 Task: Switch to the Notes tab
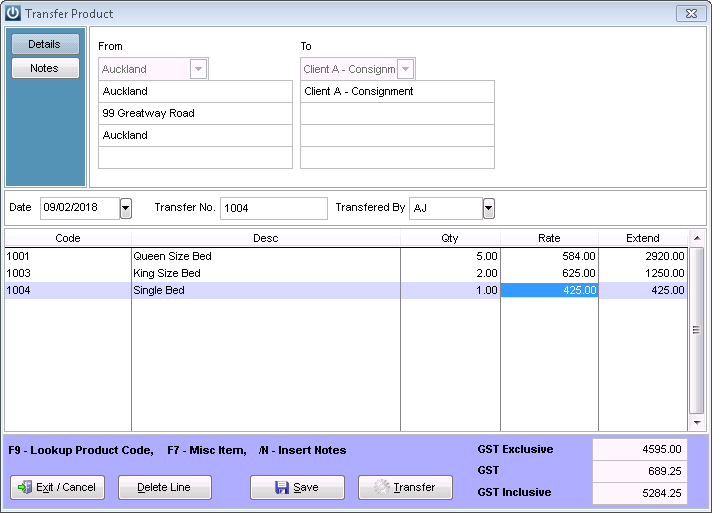click(45, 68)
